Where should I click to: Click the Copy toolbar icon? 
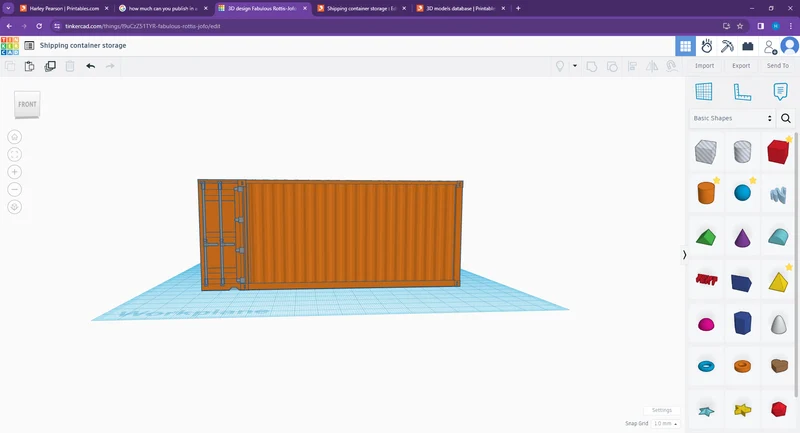10,66
